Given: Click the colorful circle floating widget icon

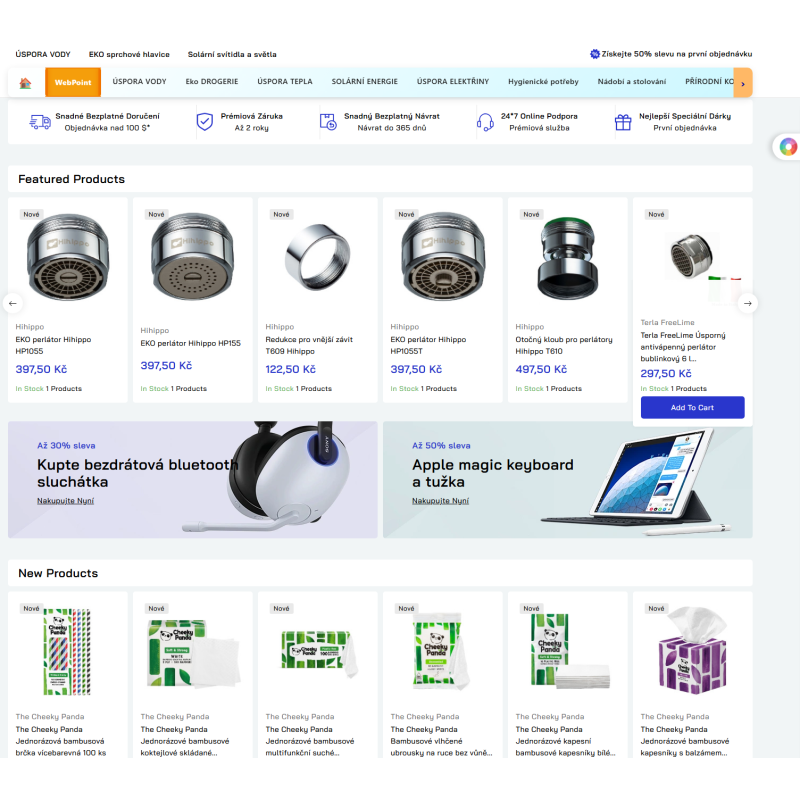Looking at the screenshot, I should (x=788, y=147).
